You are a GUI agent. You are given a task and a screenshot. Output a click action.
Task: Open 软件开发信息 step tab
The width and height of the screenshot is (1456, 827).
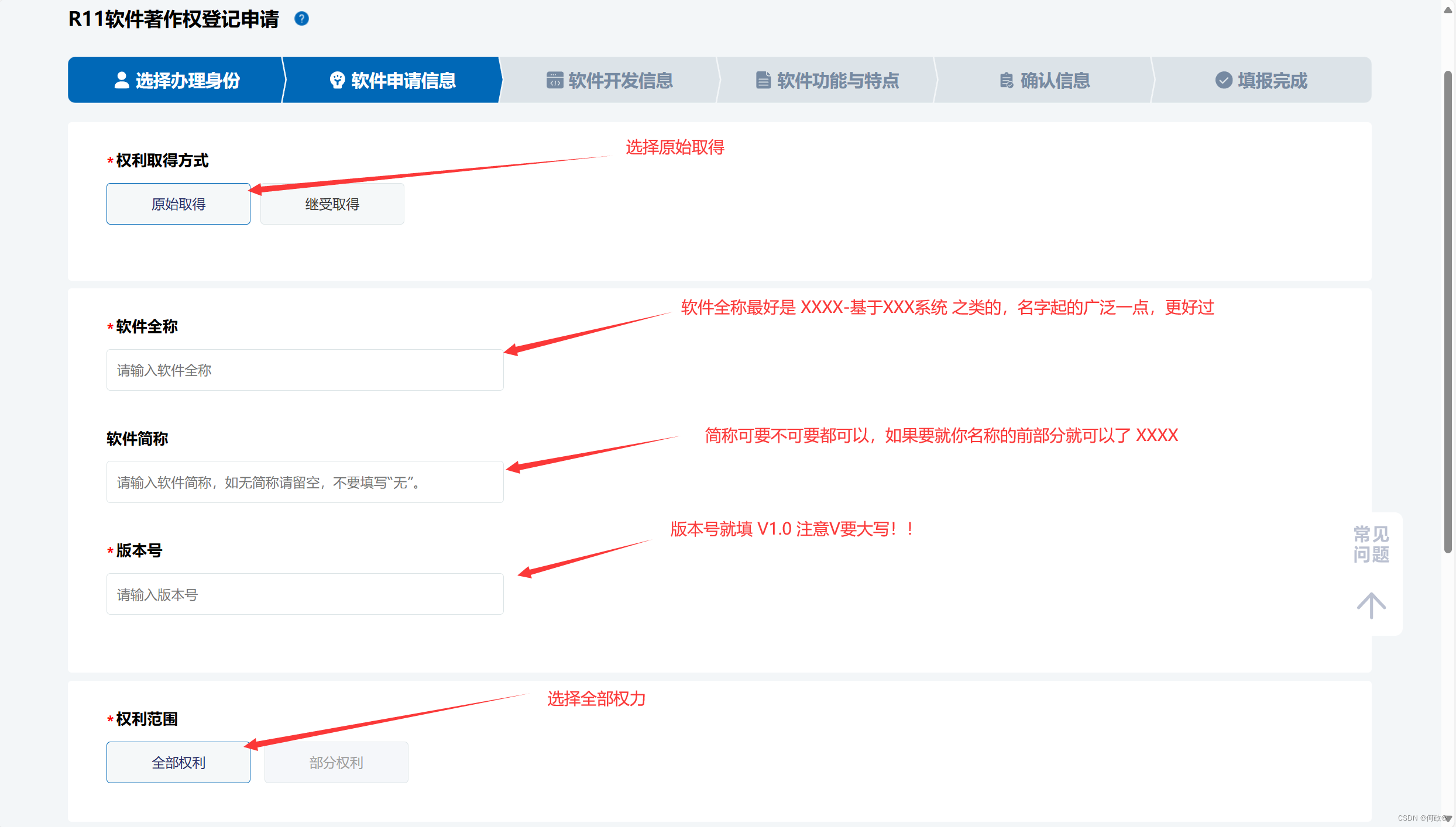620,80
